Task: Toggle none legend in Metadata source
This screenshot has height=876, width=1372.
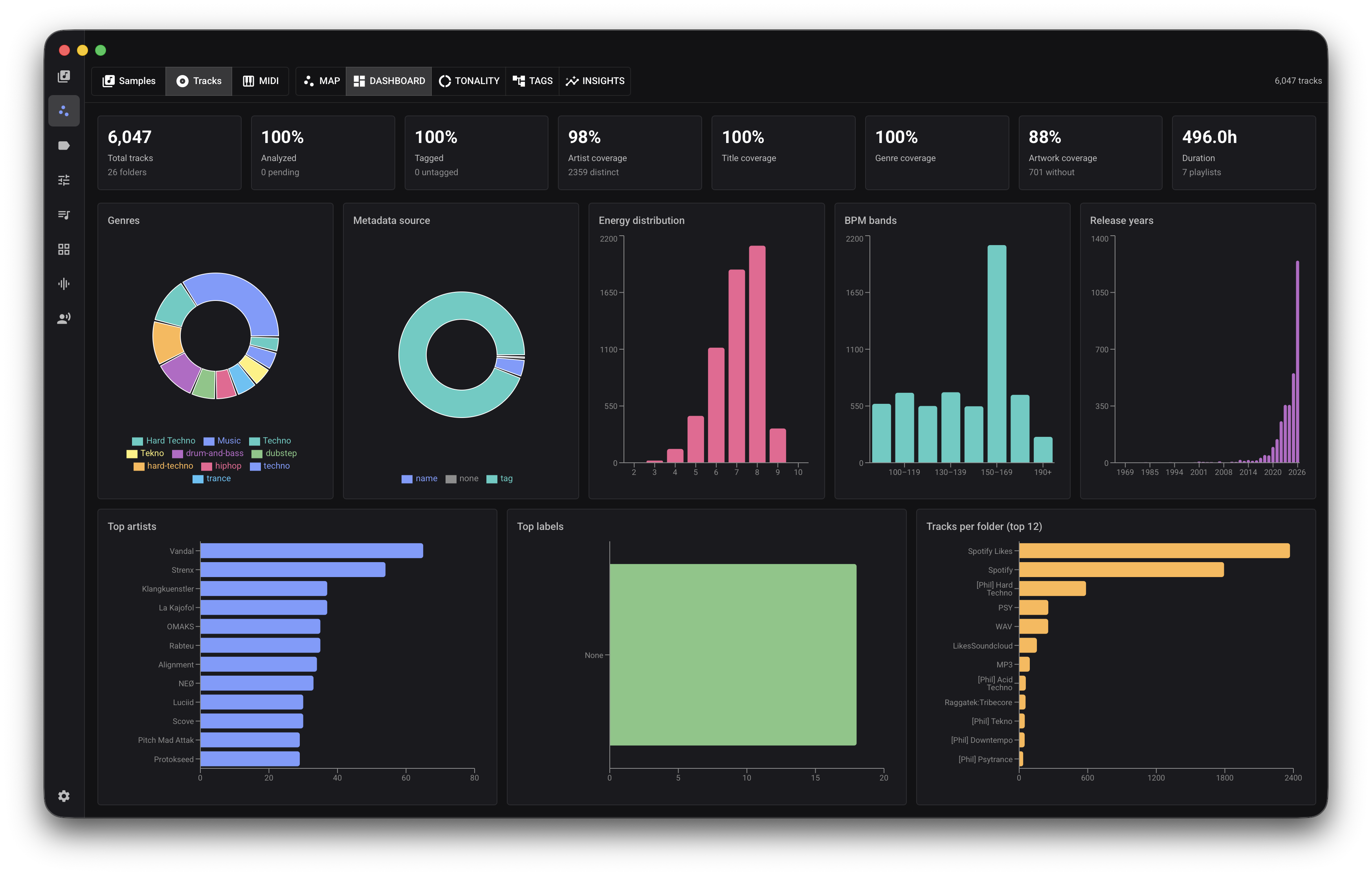Action: [x=462, y=478]
